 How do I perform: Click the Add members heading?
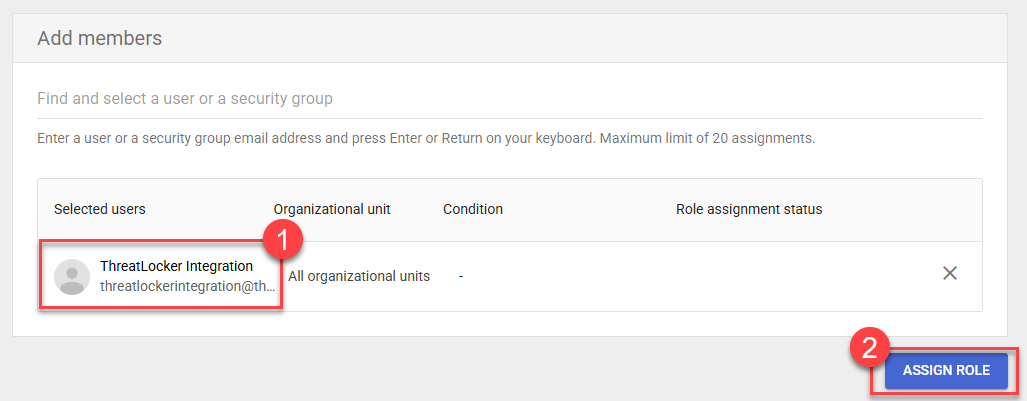(x=100, y=38)
